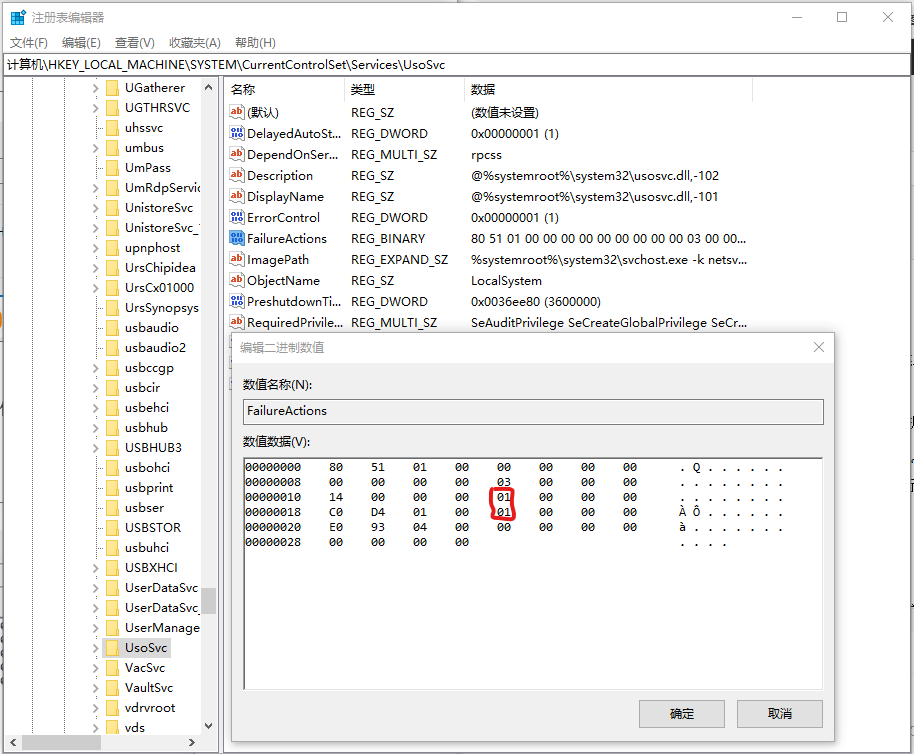
Task: Click the icon beside ObjectName value
Action: (237, 280)
